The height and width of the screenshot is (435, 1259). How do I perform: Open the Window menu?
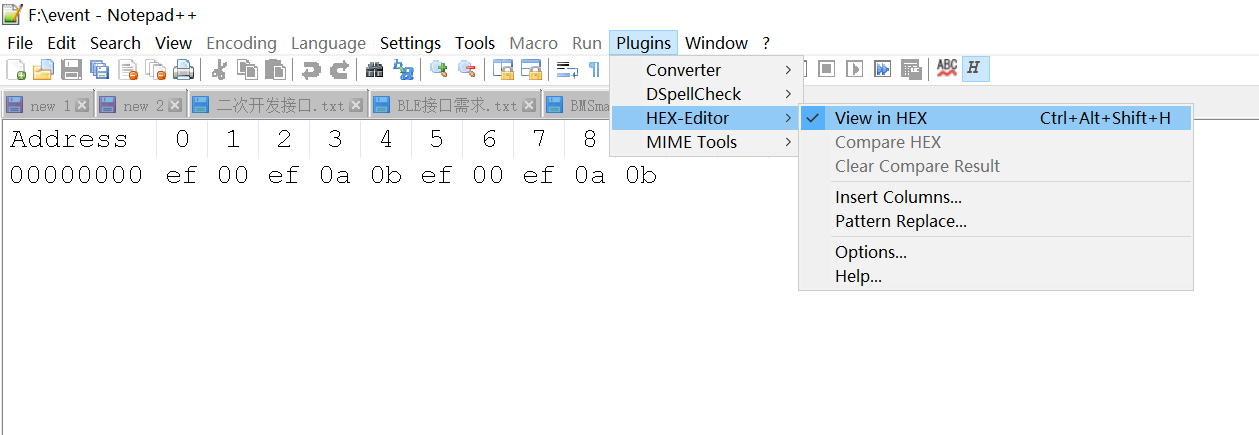tap(716, 43)
